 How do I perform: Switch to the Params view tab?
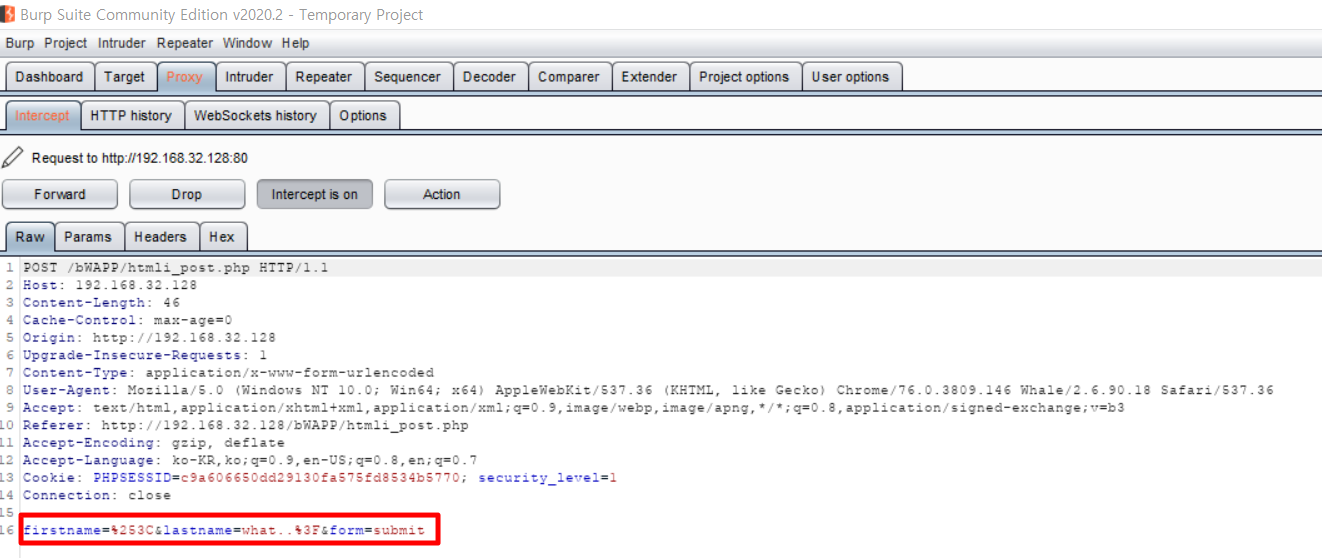pyautogui.click(x=88, y=237)
